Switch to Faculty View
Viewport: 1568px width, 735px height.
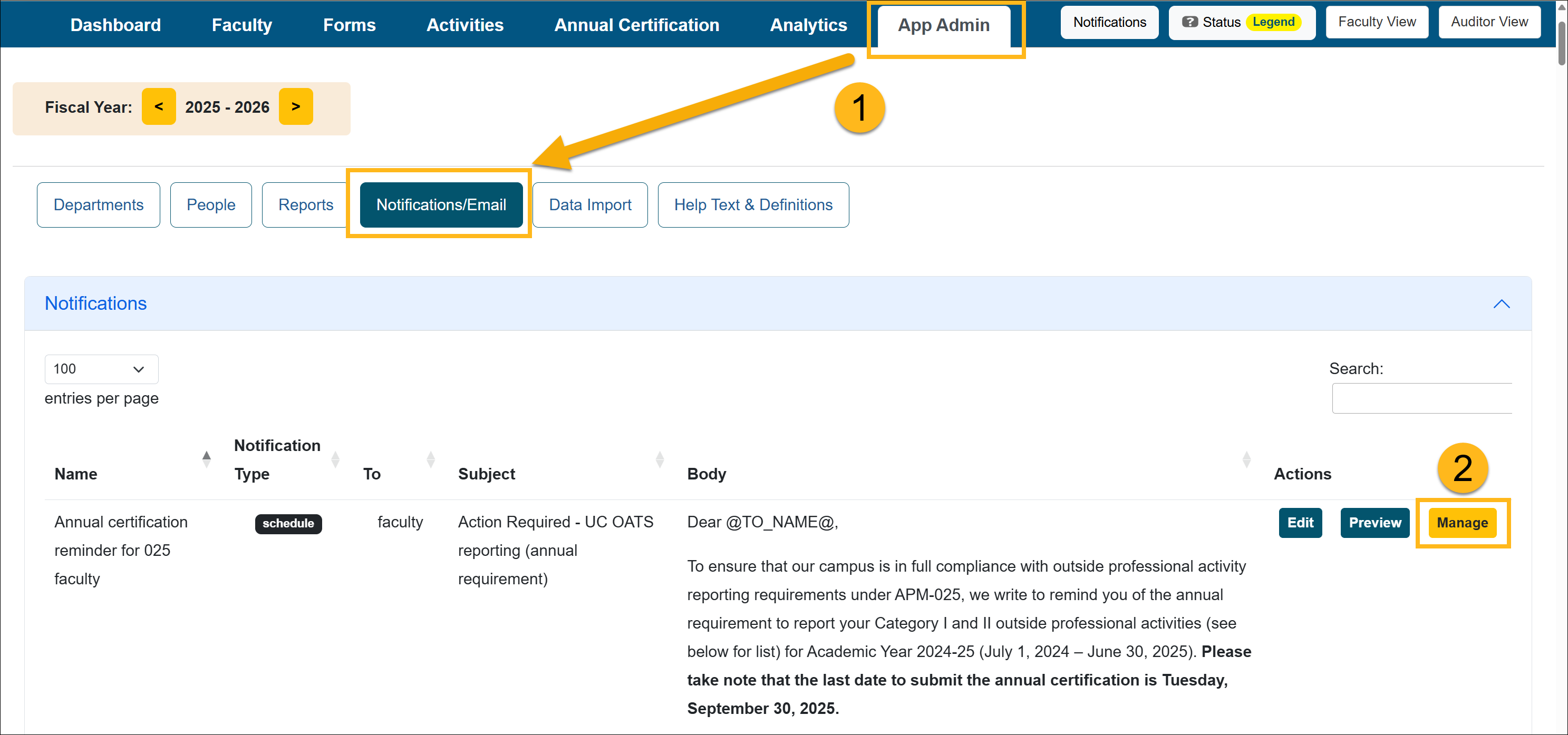point(1376,22)
